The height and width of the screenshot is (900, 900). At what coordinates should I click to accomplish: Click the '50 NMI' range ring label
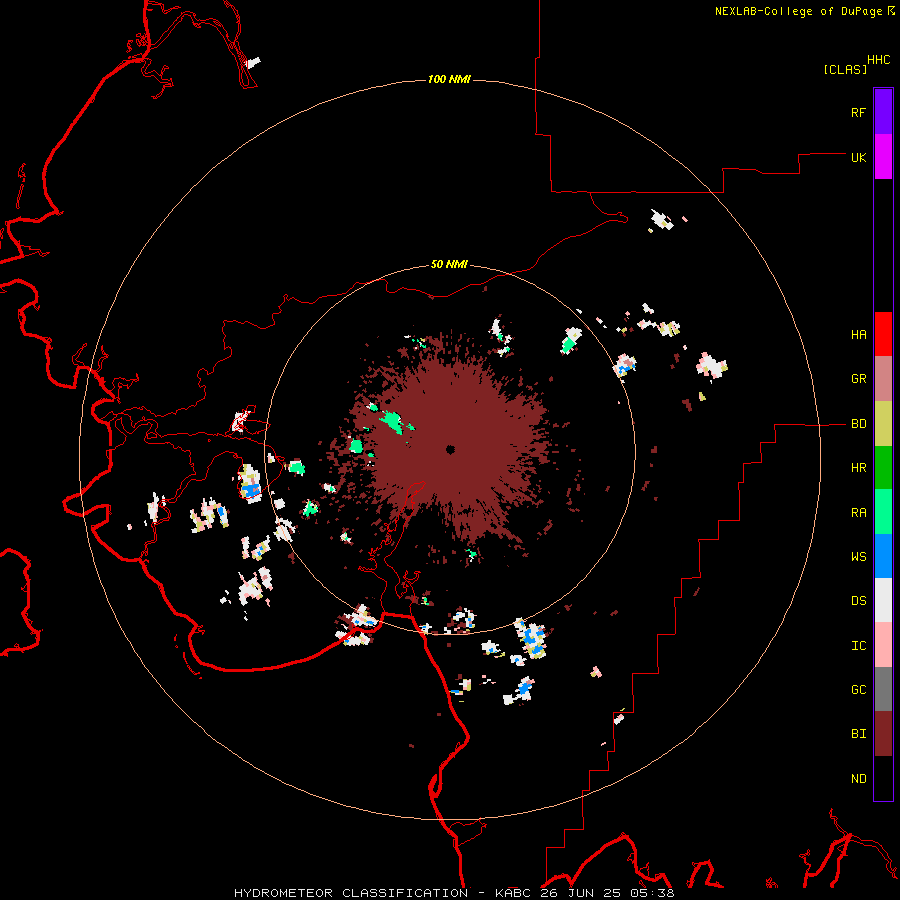(x=449, y=264)
